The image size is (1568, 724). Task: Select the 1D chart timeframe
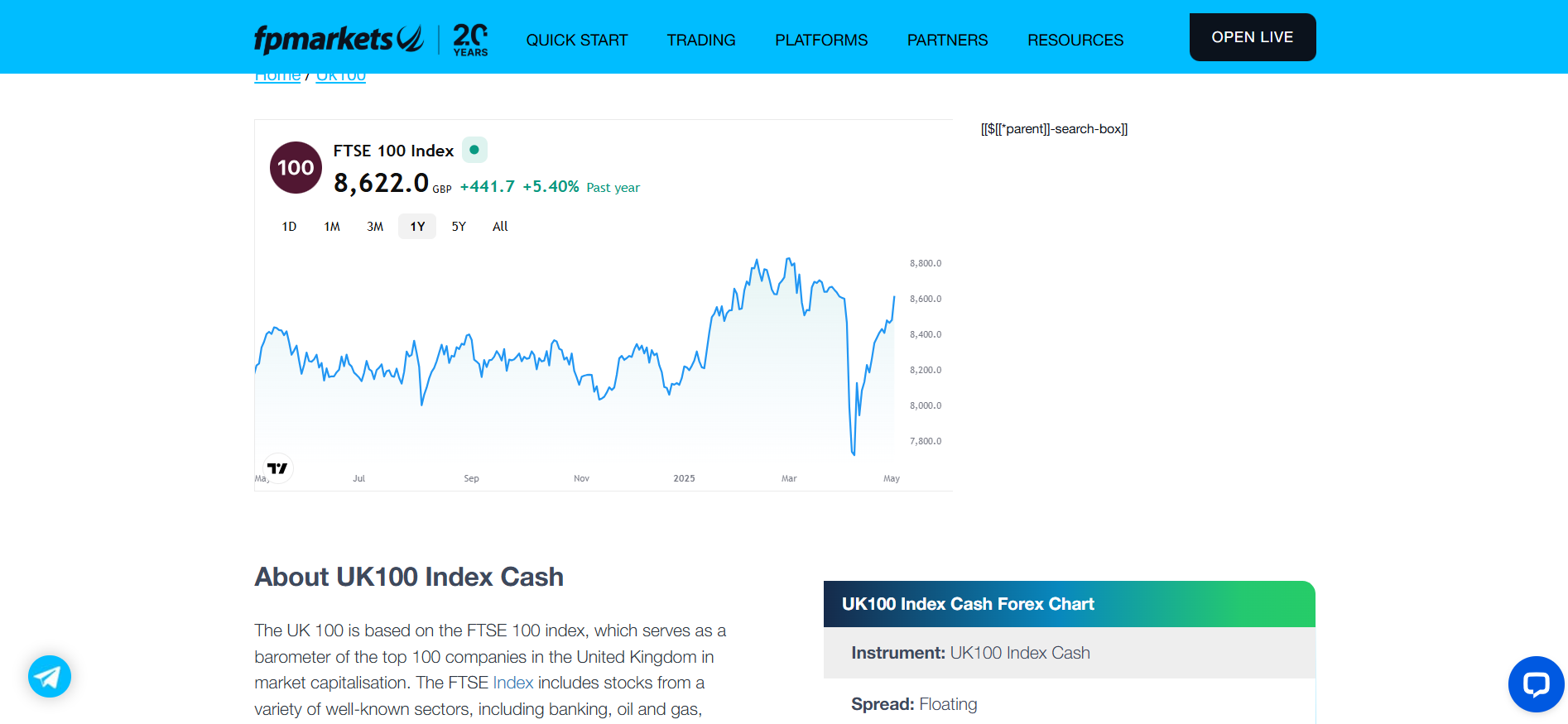pos(289,226)
